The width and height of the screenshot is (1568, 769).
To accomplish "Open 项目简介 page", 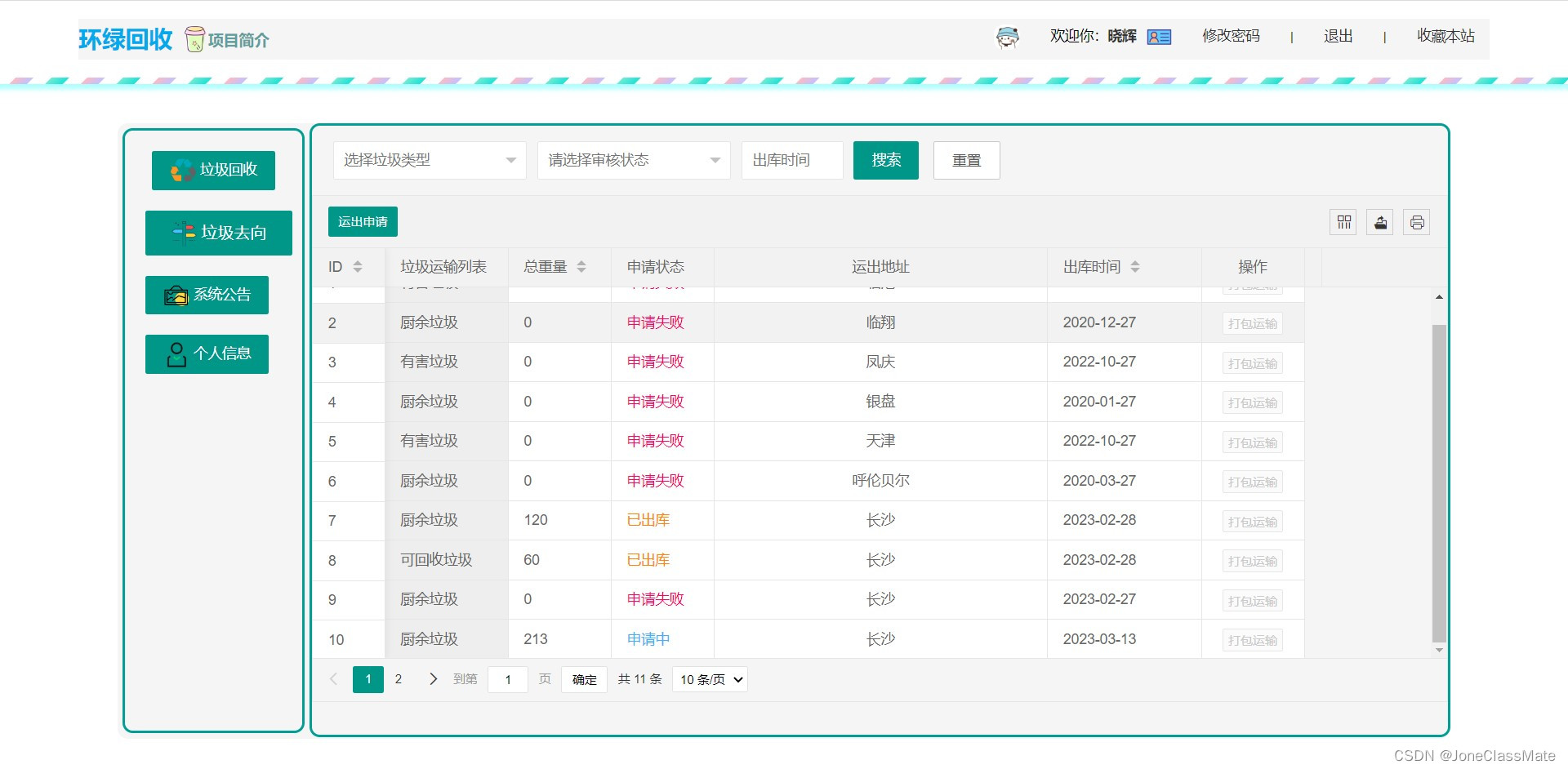I will (238, 40).
